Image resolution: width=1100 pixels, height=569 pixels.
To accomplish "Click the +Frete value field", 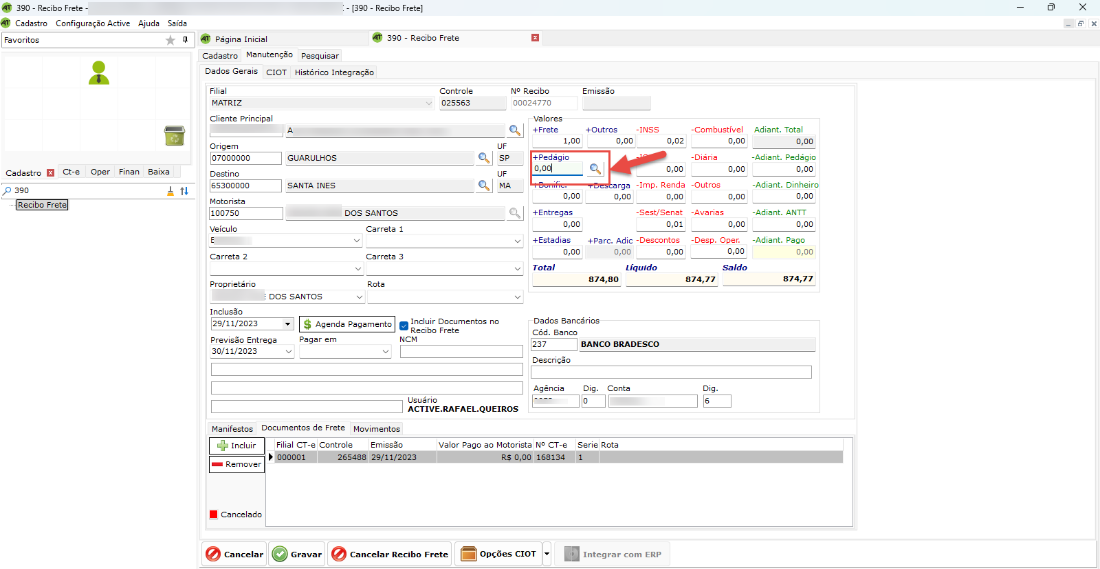I will point(557,142).
